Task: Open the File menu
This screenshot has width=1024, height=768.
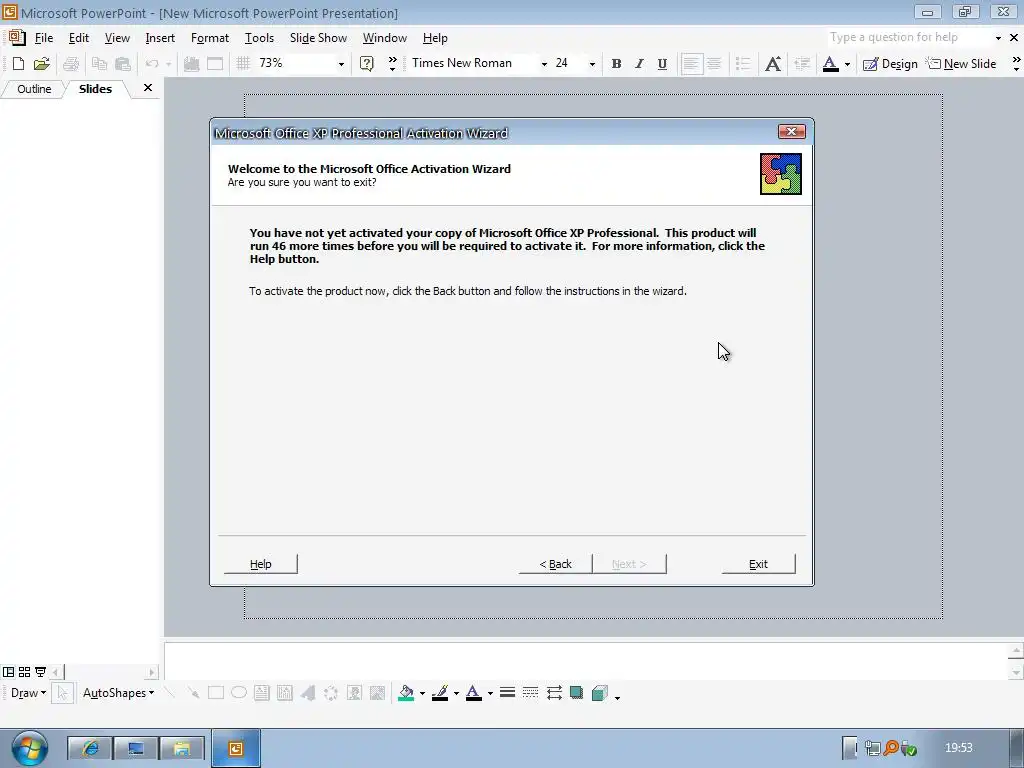Action: 44,38
